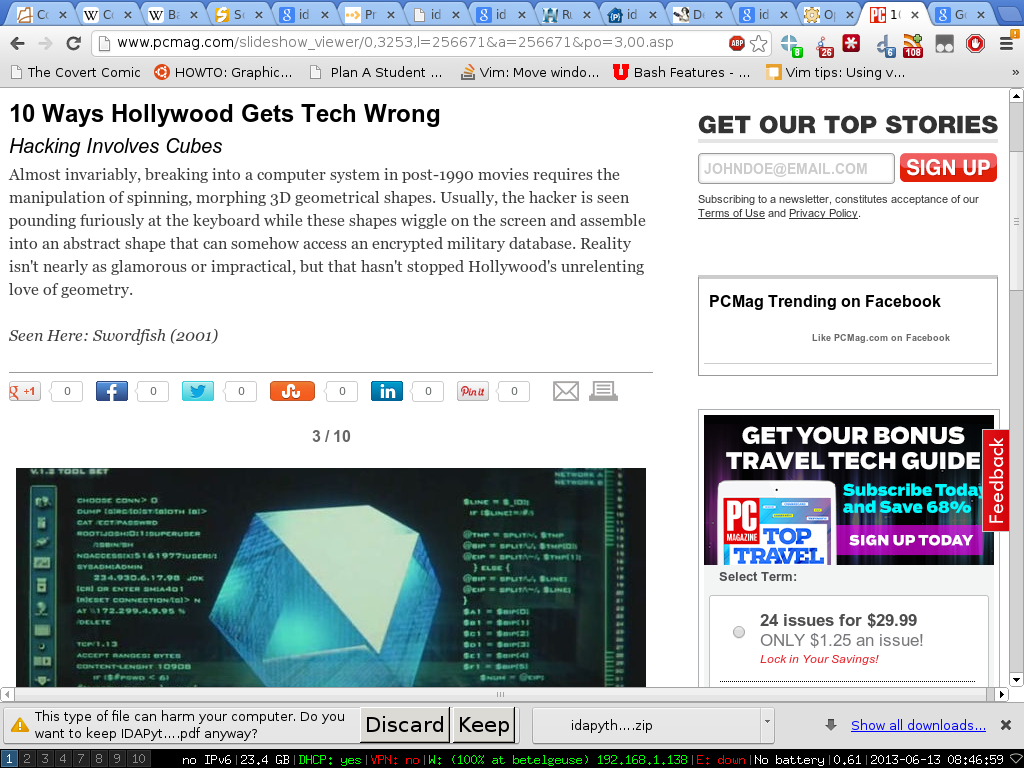Open the Terms of Use link

(x=731, y=214)
